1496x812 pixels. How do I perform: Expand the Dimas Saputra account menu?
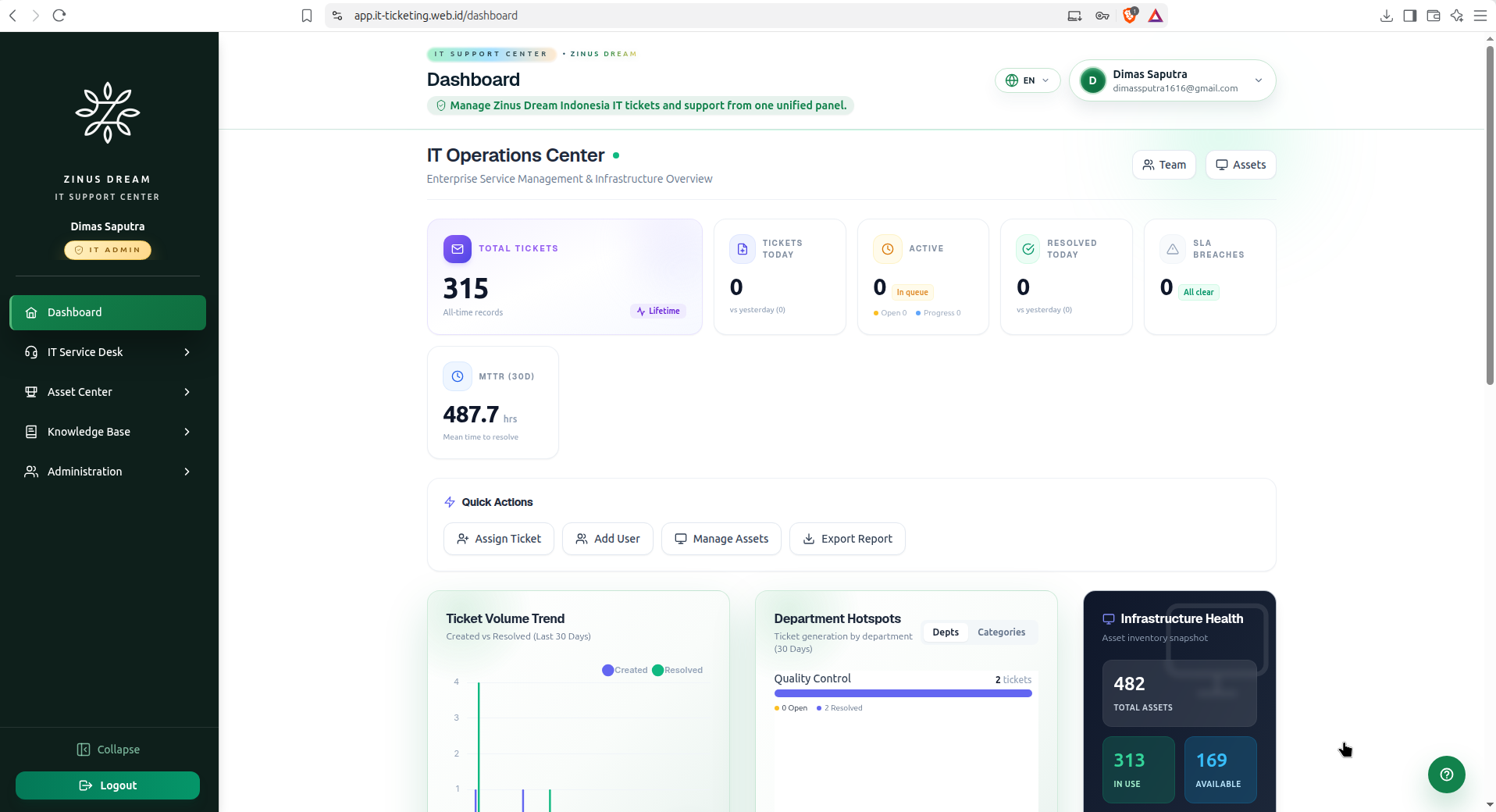(1173, 80)
